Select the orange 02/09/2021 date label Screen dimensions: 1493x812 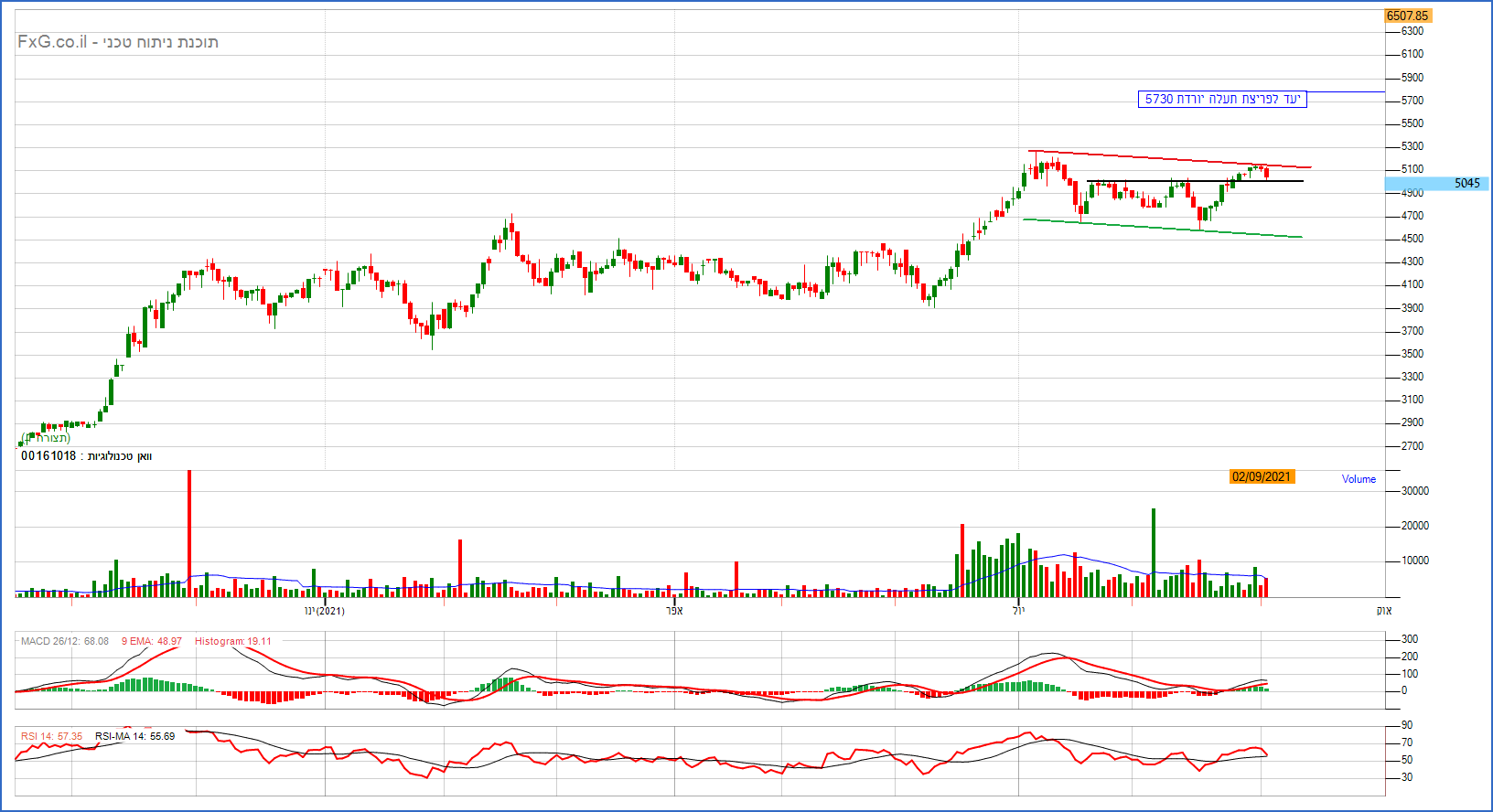point(1261,476)
